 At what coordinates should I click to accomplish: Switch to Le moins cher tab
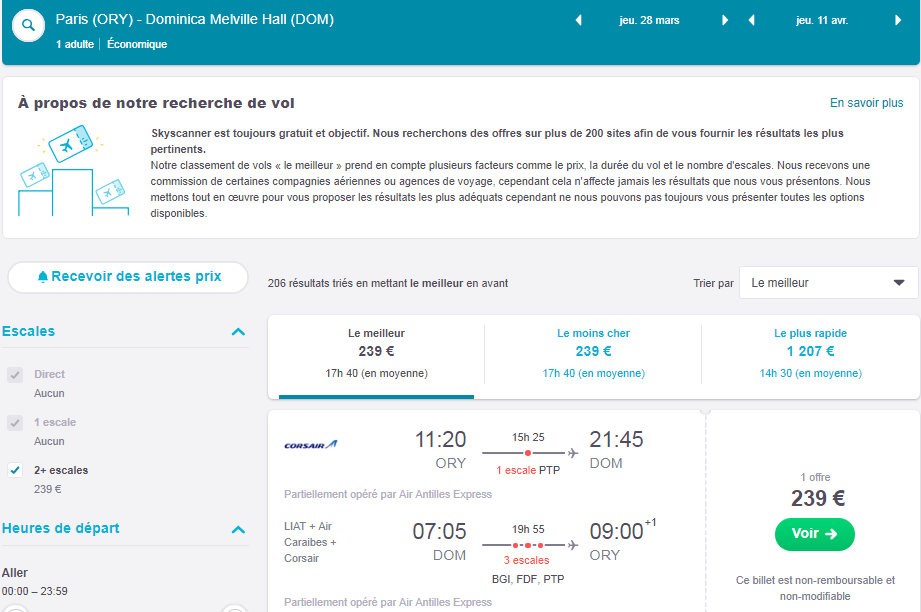[x=593, y=354]
